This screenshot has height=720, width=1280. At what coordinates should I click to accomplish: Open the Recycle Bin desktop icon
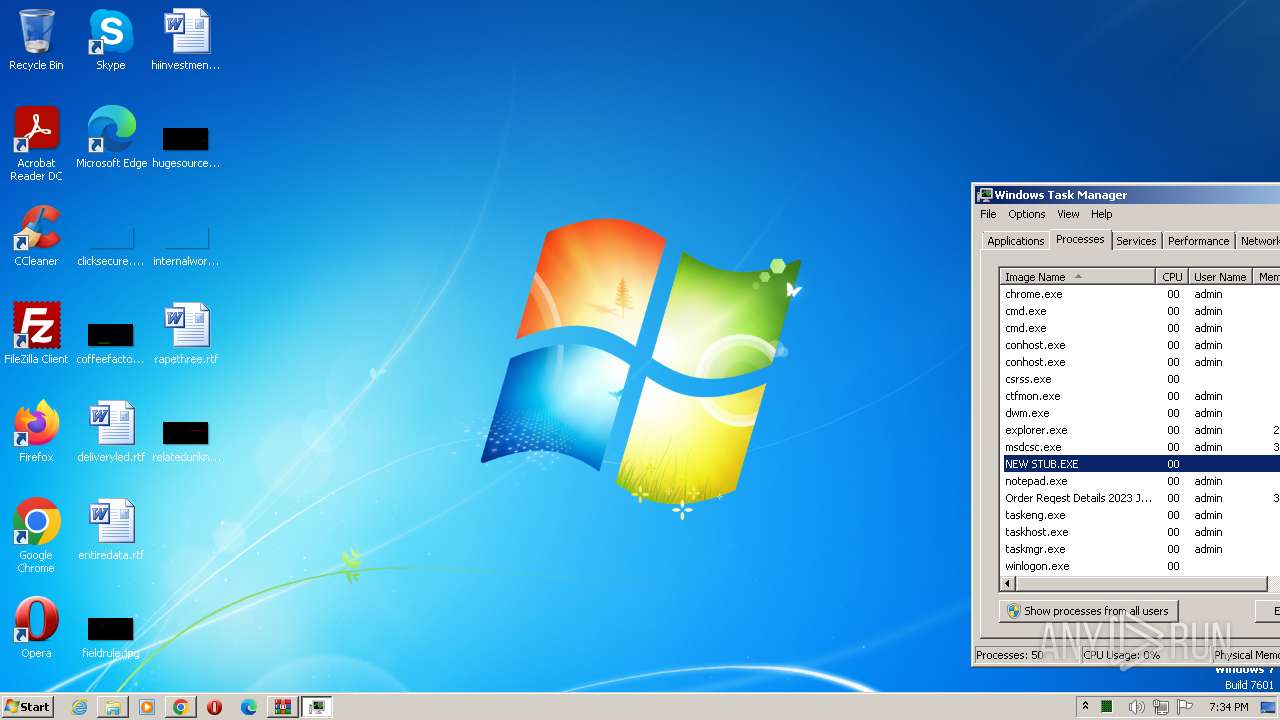tap(36, 40)
